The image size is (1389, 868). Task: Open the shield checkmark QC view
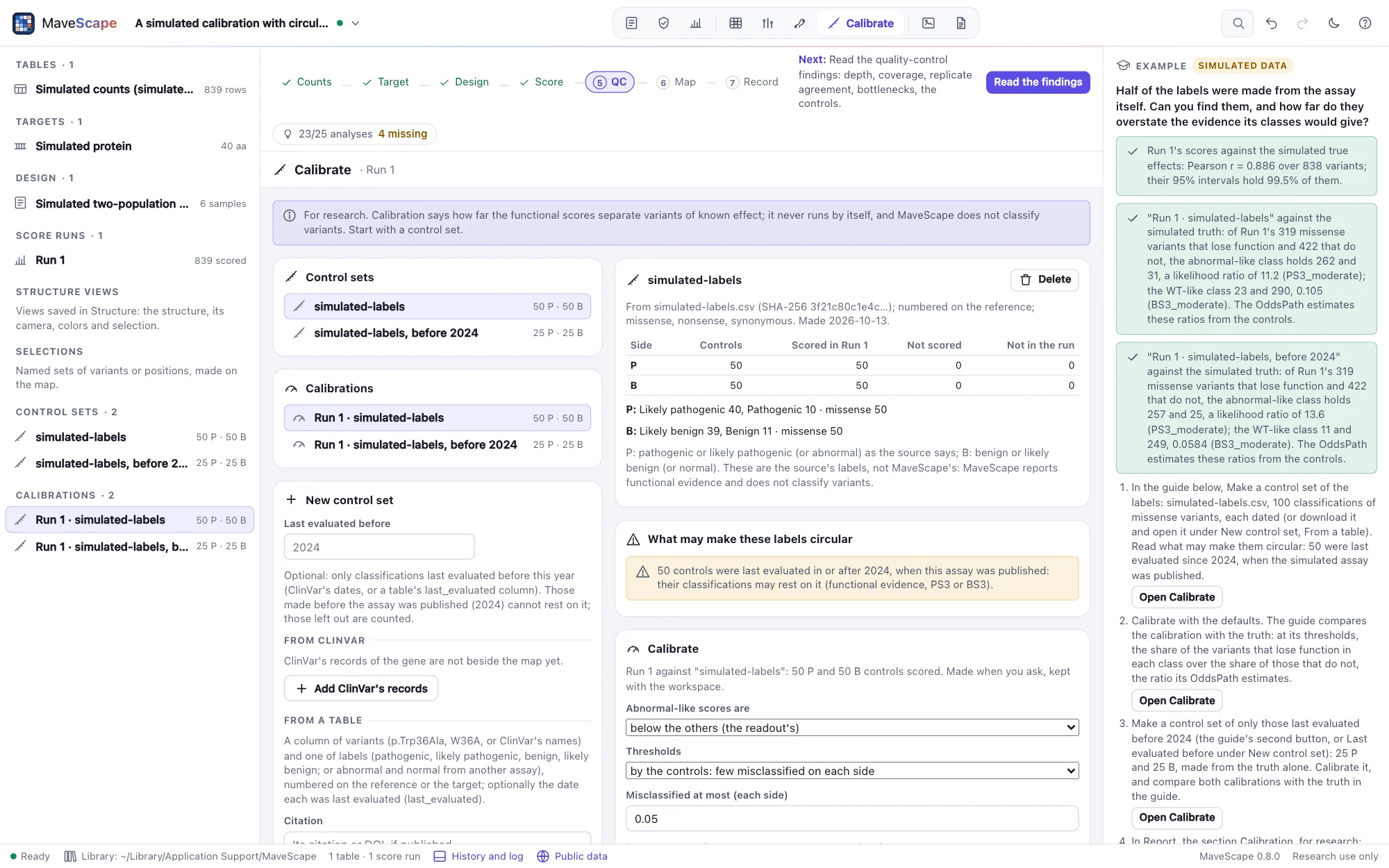[x=663, y=23]
